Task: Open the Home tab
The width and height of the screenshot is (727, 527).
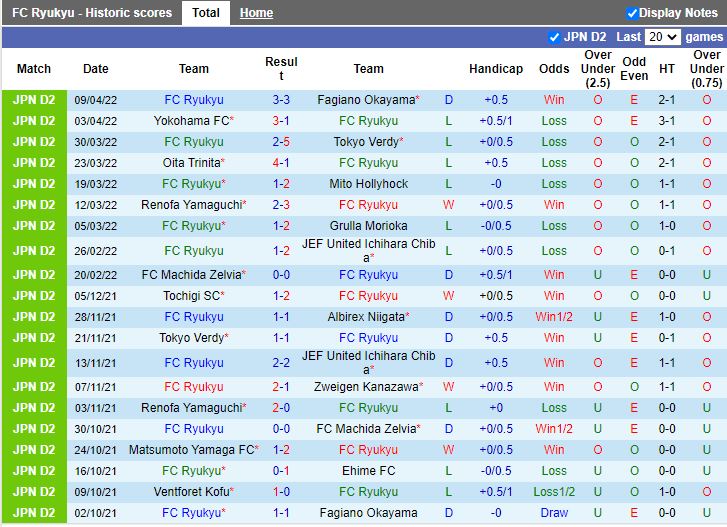Action: point(256,13)
